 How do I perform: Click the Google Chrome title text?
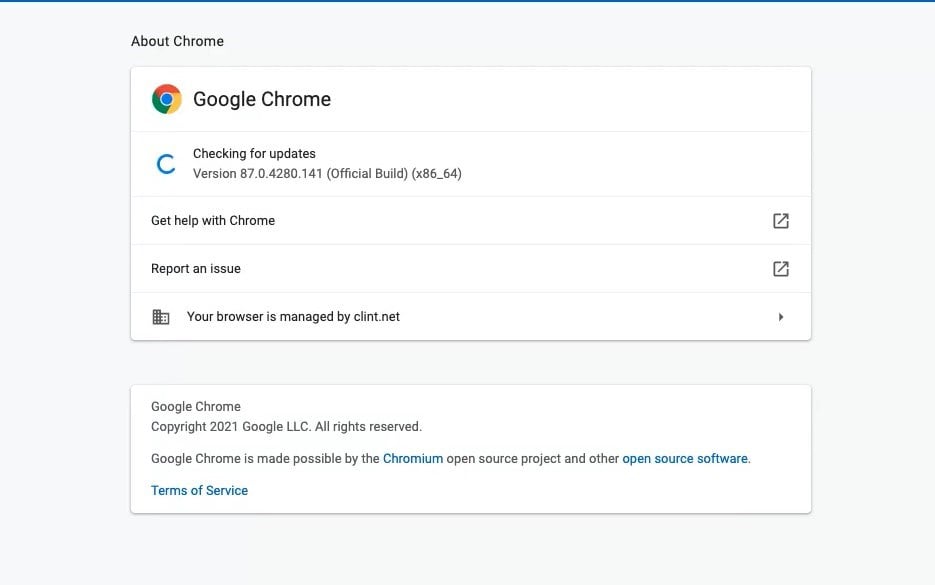tap(262, 99)
